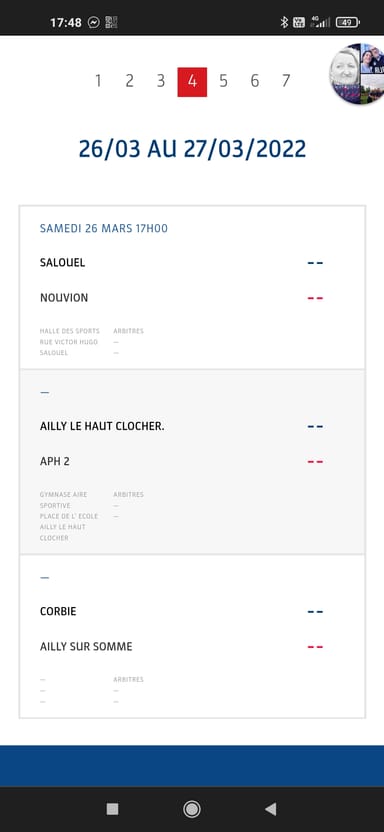Open the NOUVION team link
This screenshot has width=384, height=832.
click(x=64, y=298)
